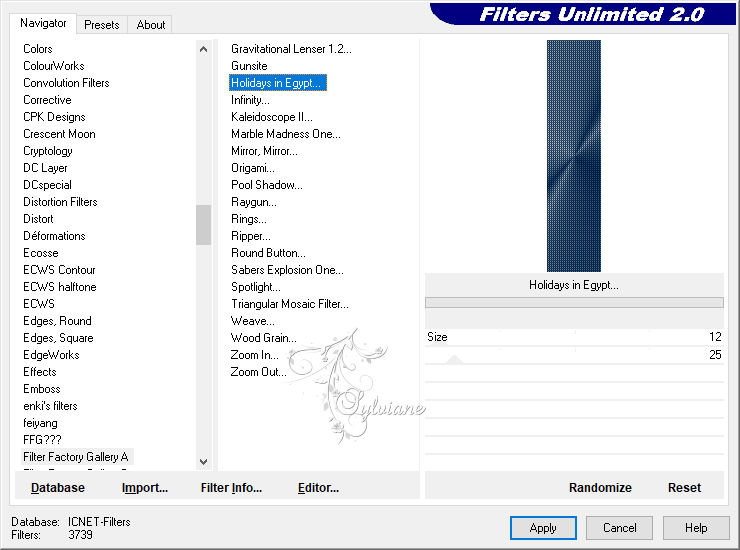This screenshot has width=740, height=550.
Task: Select the Ecosse category
Action: 41,253
